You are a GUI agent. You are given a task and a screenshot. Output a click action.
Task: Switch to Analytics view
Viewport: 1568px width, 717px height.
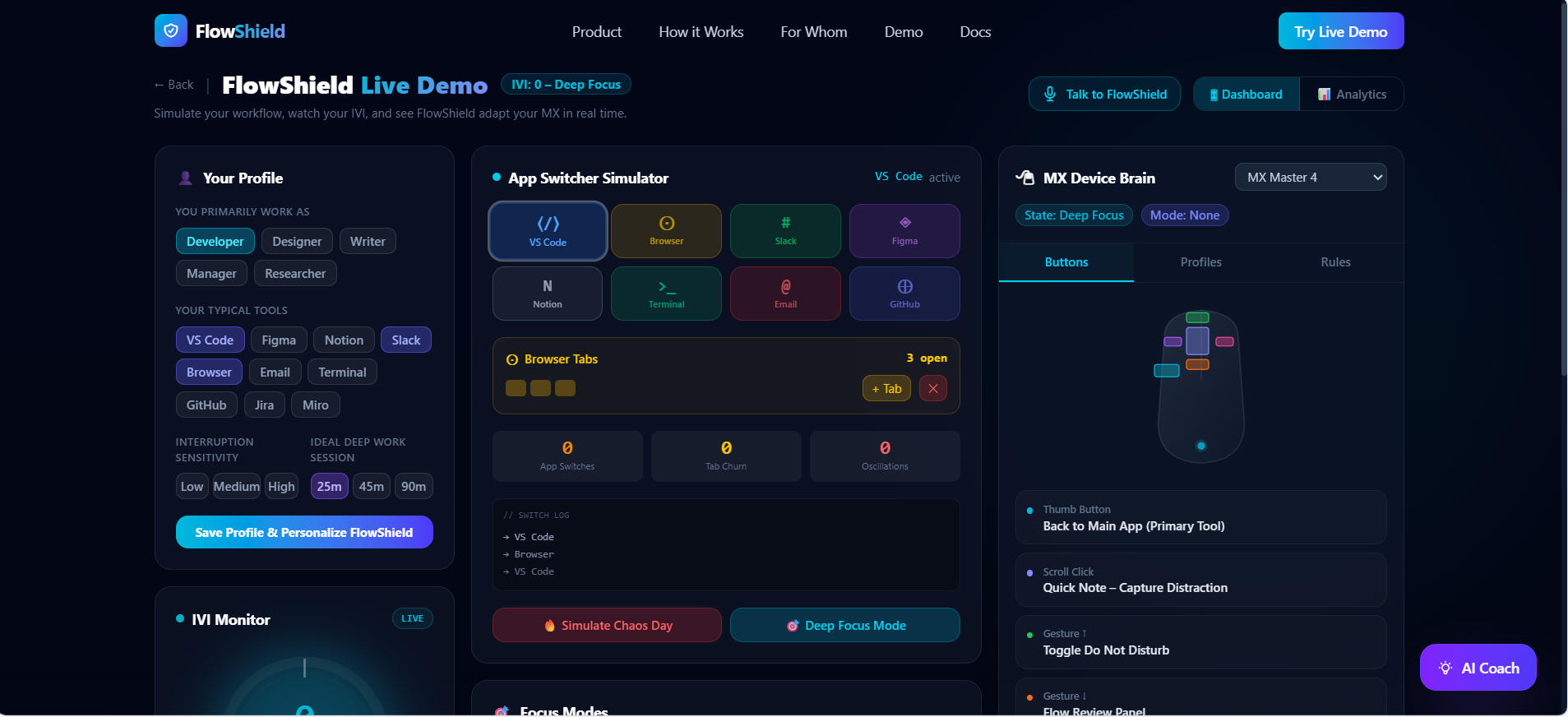point(1352,94)
